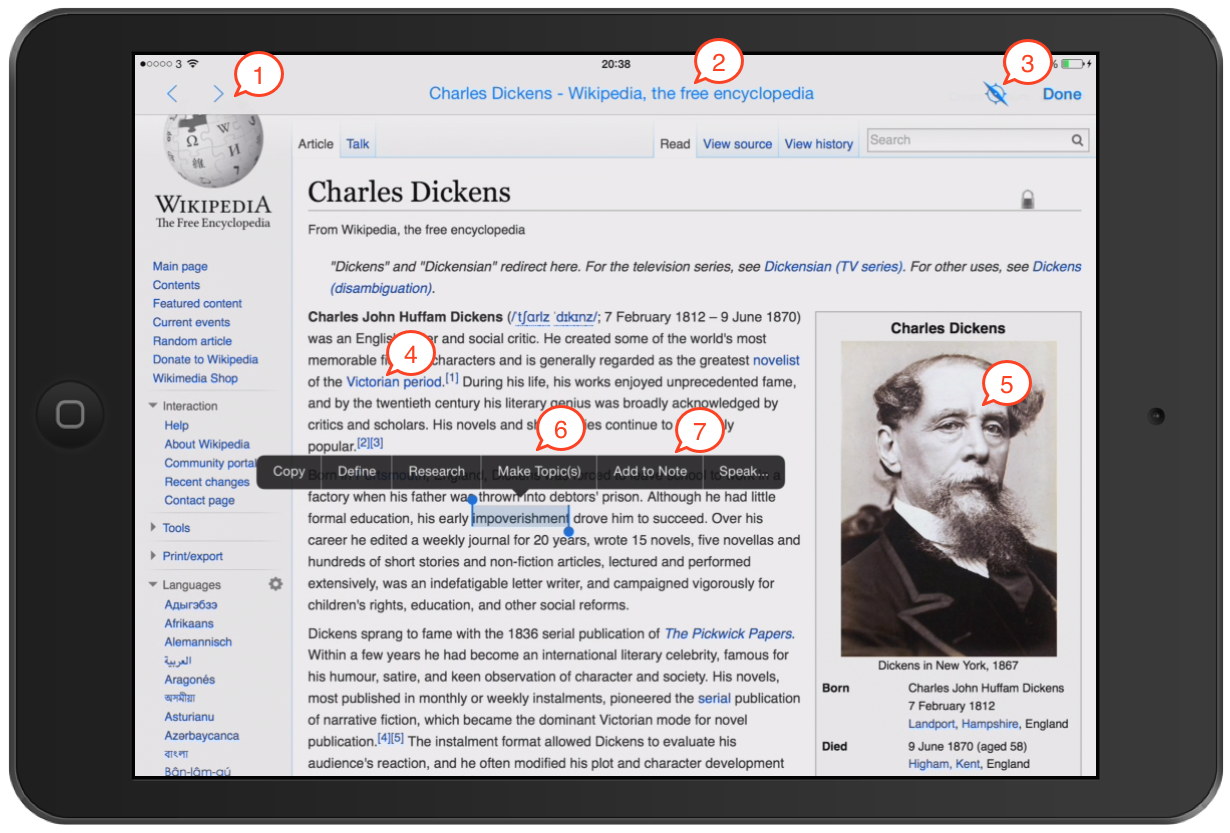Choose Define from the selection menu
Screen dimensions: 1230x833
click(357, 472)
